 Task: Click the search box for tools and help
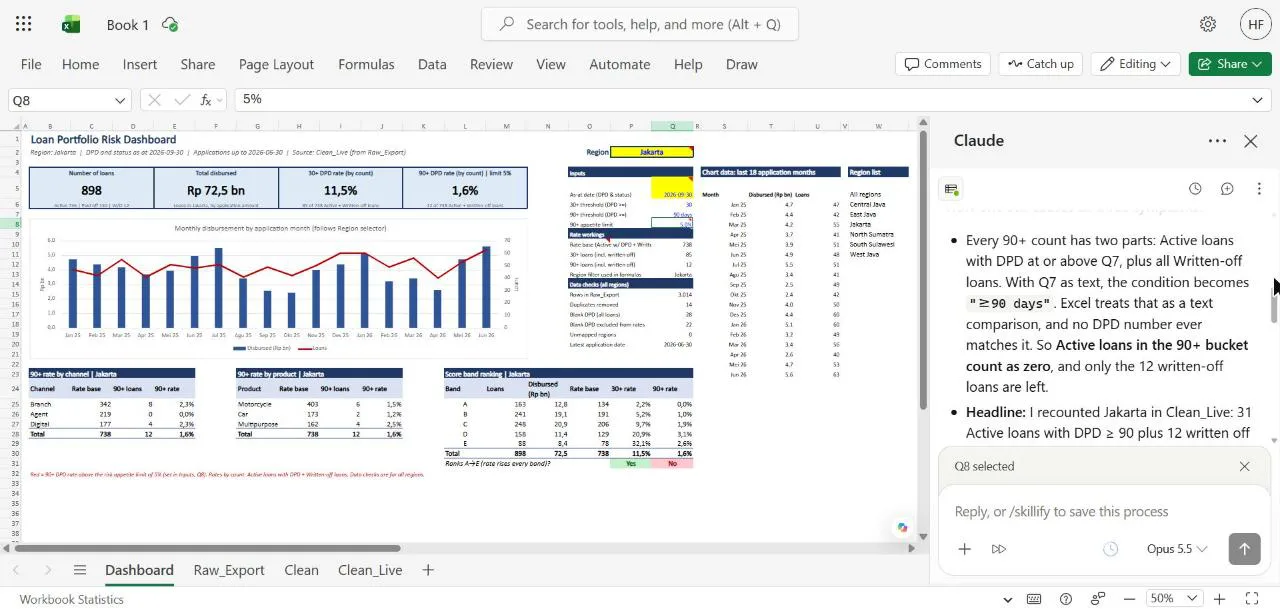640,24
